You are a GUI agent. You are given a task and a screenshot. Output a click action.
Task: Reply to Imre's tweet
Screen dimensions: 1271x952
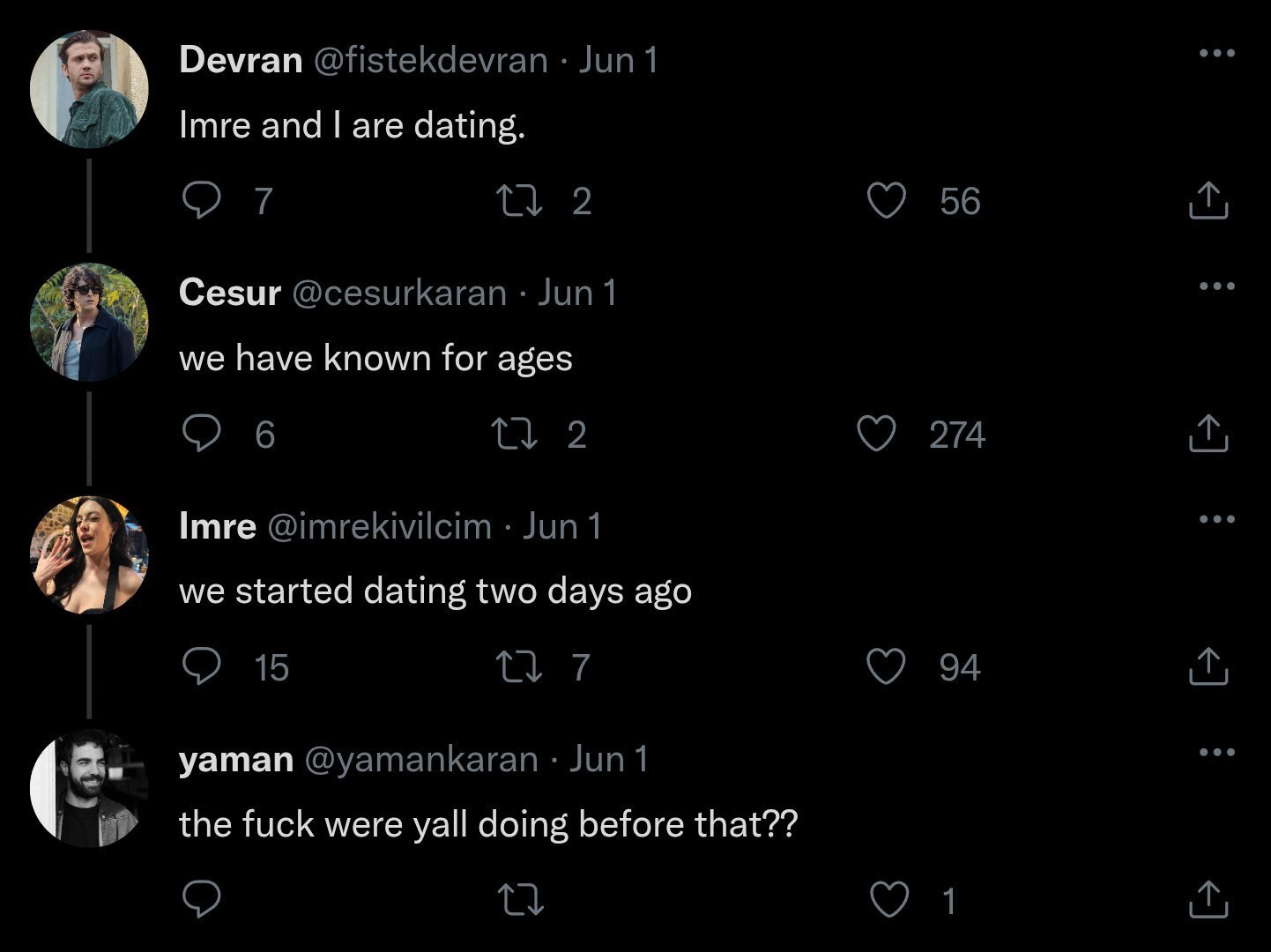(x=201, y=666)
